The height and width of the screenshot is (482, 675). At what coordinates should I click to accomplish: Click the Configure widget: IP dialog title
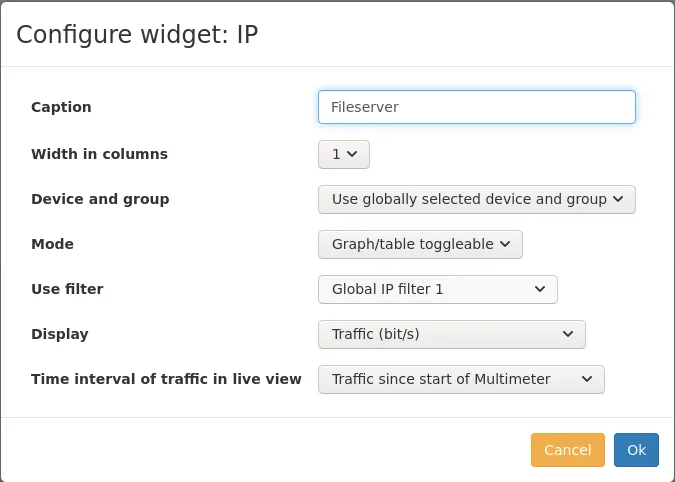pyautogui.click(x=137, y=34)
